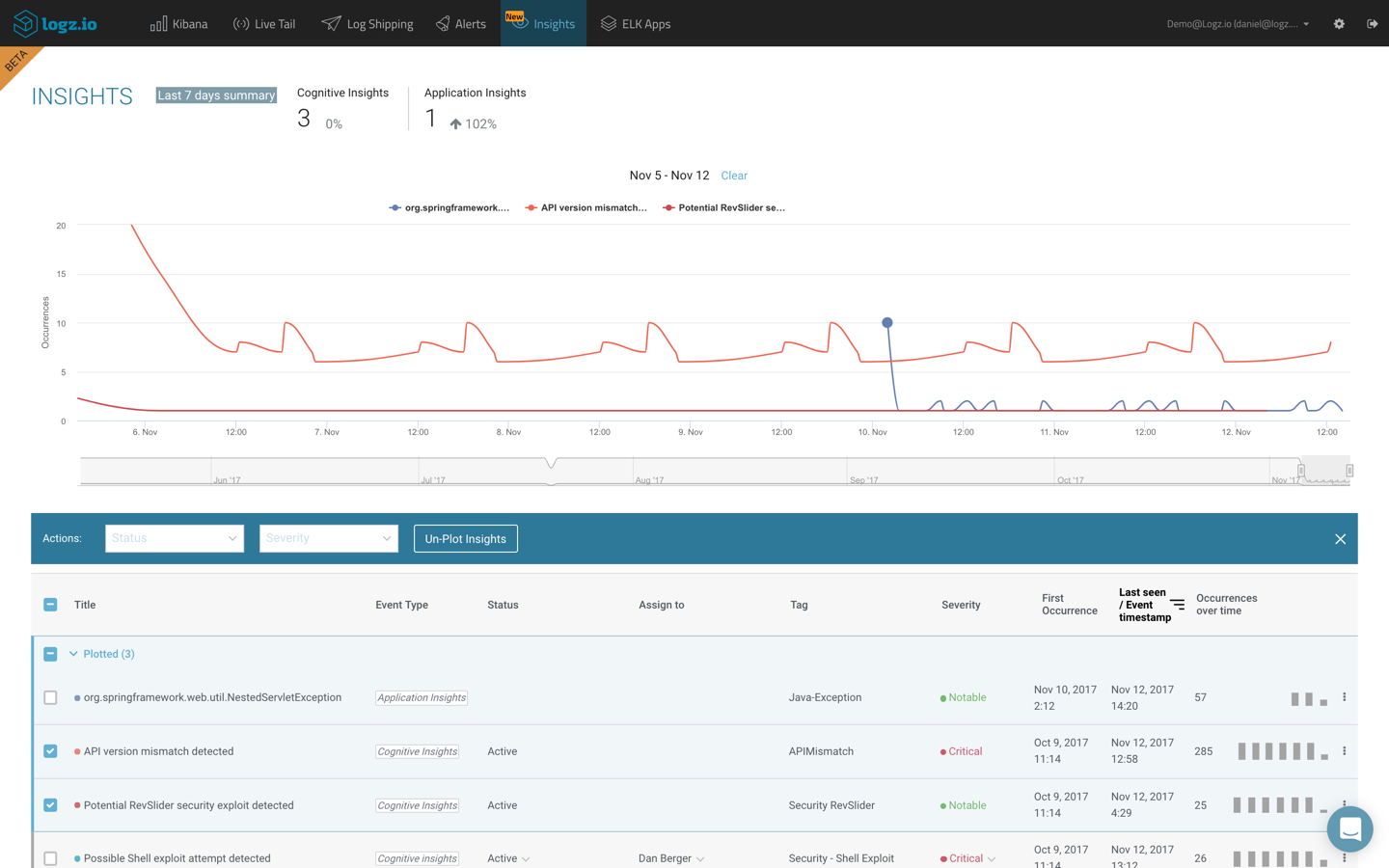Screen dimensions: 1389x868
Task: Click the APIMismatch tag cell
Action: pos(821,751)
